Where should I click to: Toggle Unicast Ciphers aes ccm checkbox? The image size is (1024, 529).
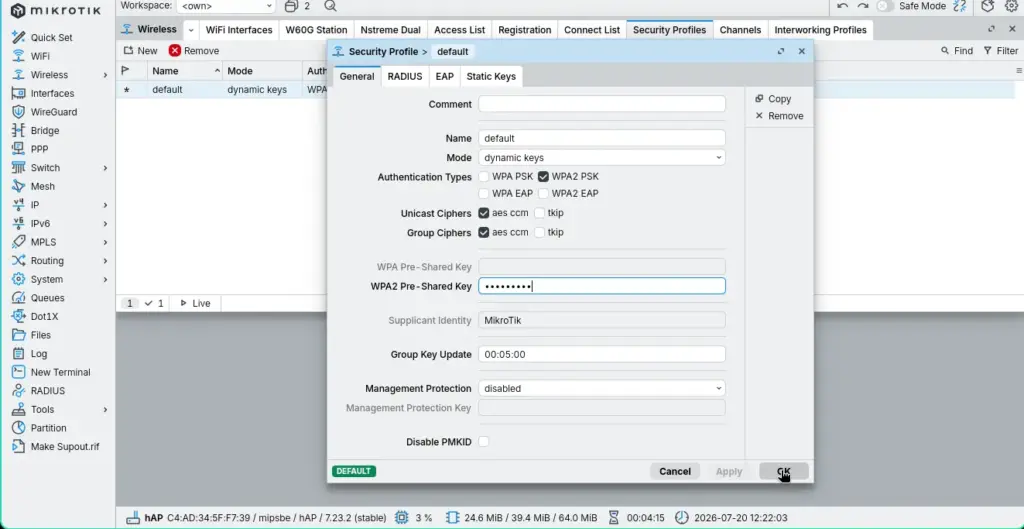pyautogui.click(x=483, y=213)
